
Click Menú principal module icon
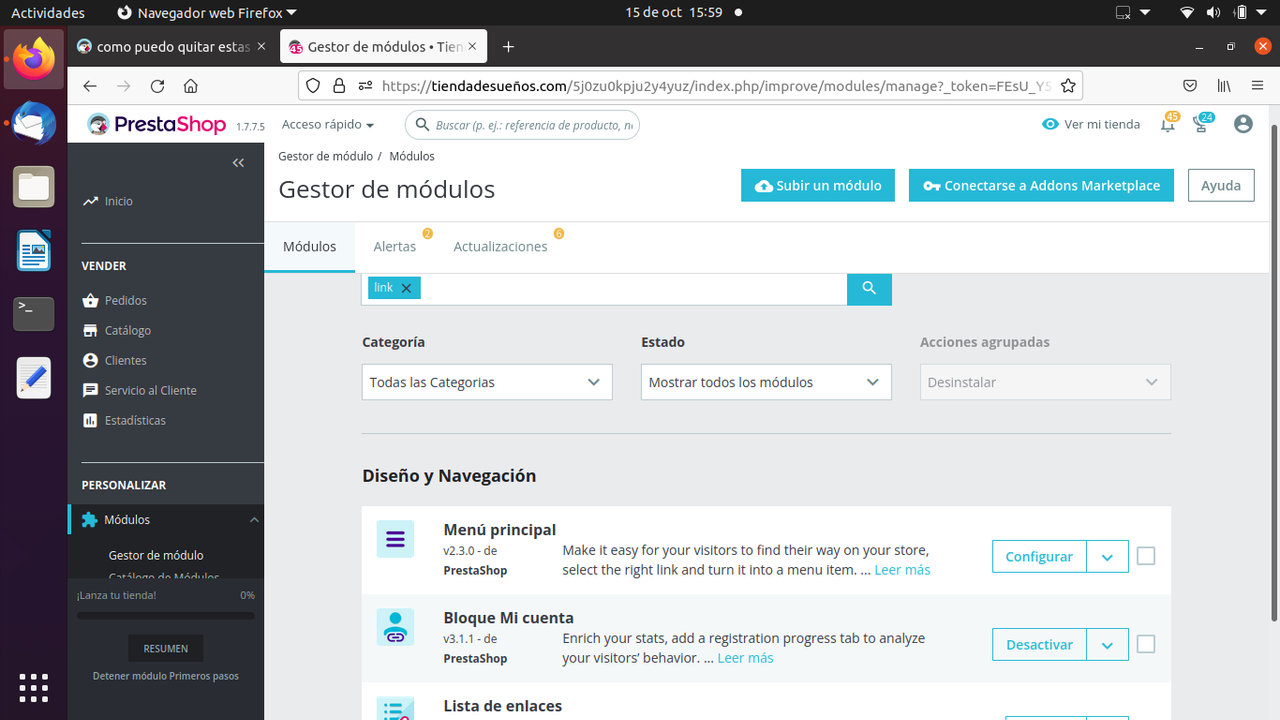click(x=395, y=540)
